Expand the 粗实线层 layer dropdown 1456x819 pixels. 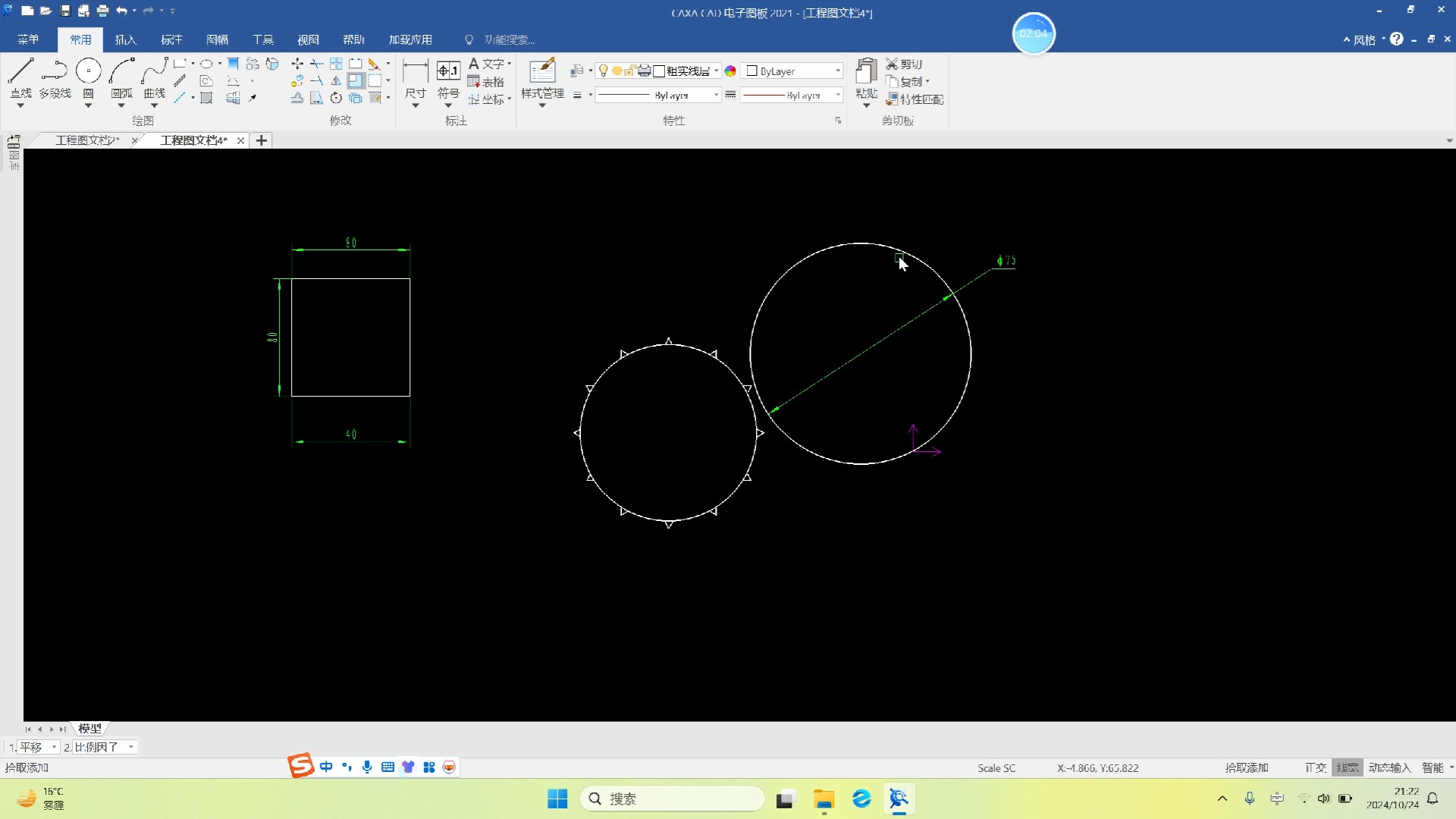pyautogui.click(x=716, y=71)
